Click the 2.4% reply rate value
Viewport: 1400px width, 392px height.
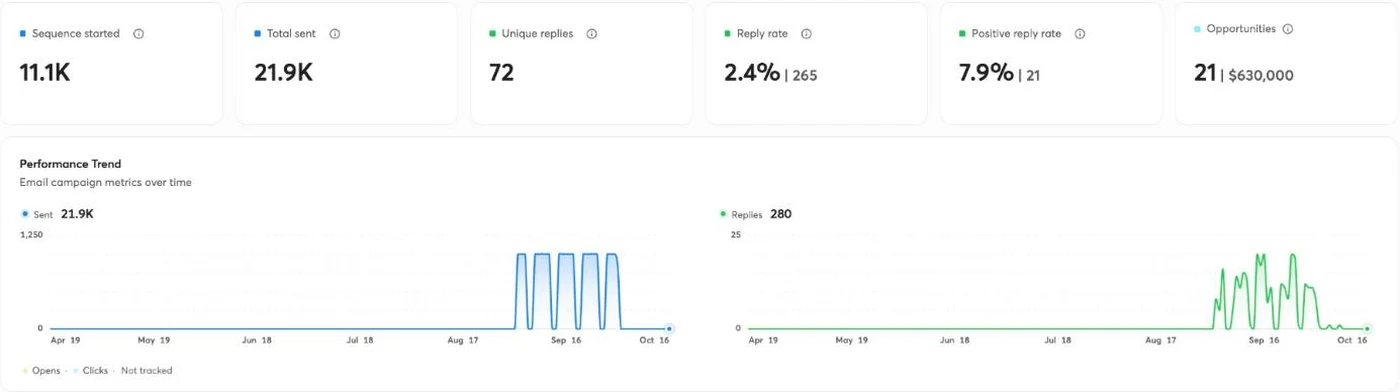752,73
